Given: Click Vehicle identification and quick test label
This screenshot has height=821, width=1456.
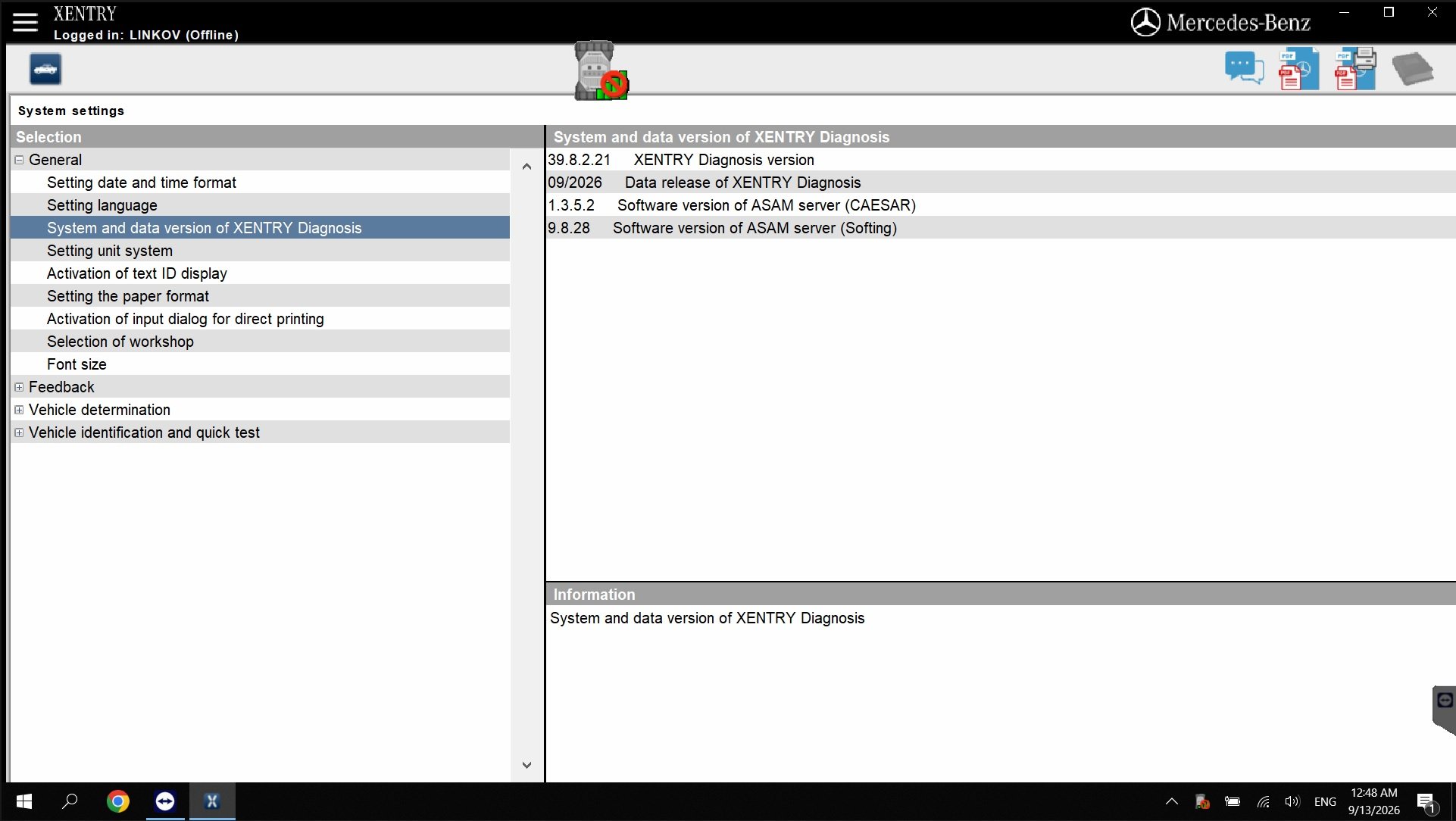Looking at the screenshot, I should [x=144, y=432].
